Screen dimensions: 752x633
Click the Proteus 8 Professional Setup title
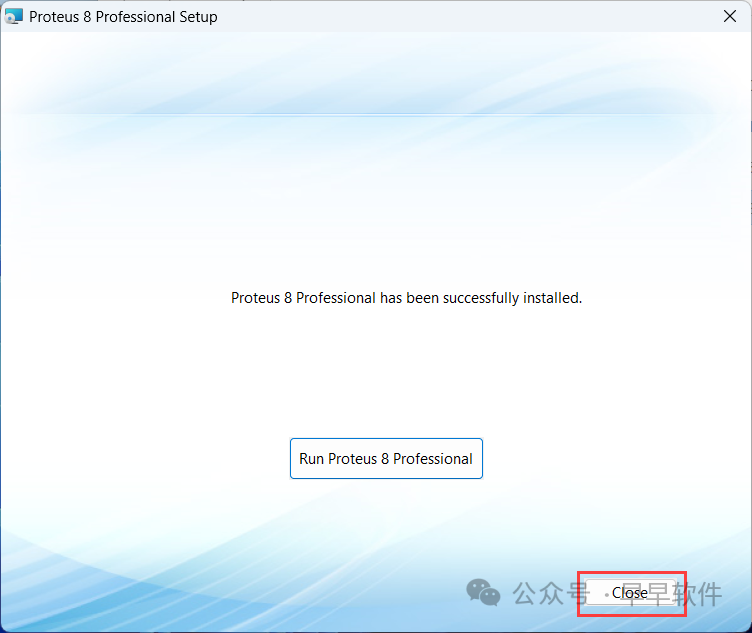(123, 17)
